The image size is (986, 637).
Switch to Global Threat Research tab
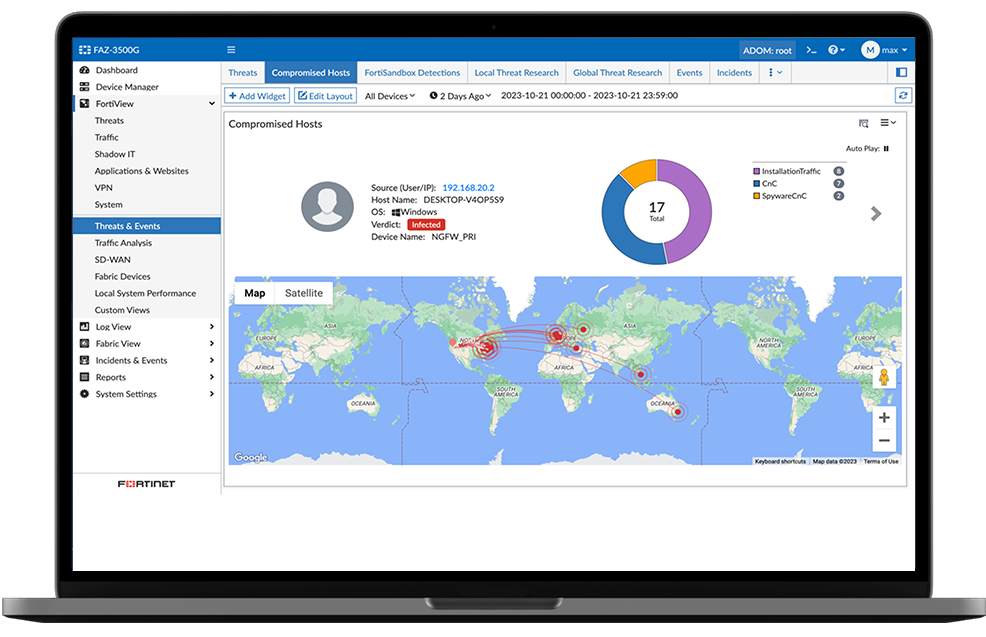(618, 73)
